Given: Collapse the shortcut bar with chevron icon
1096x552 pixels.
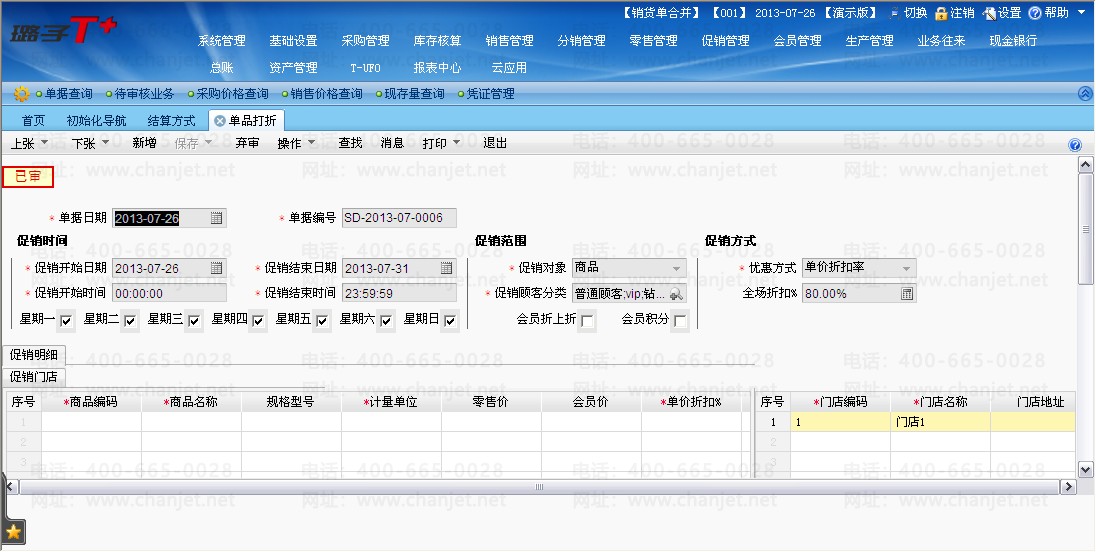Looking at the screenshot, I should tap(1085, 94).
